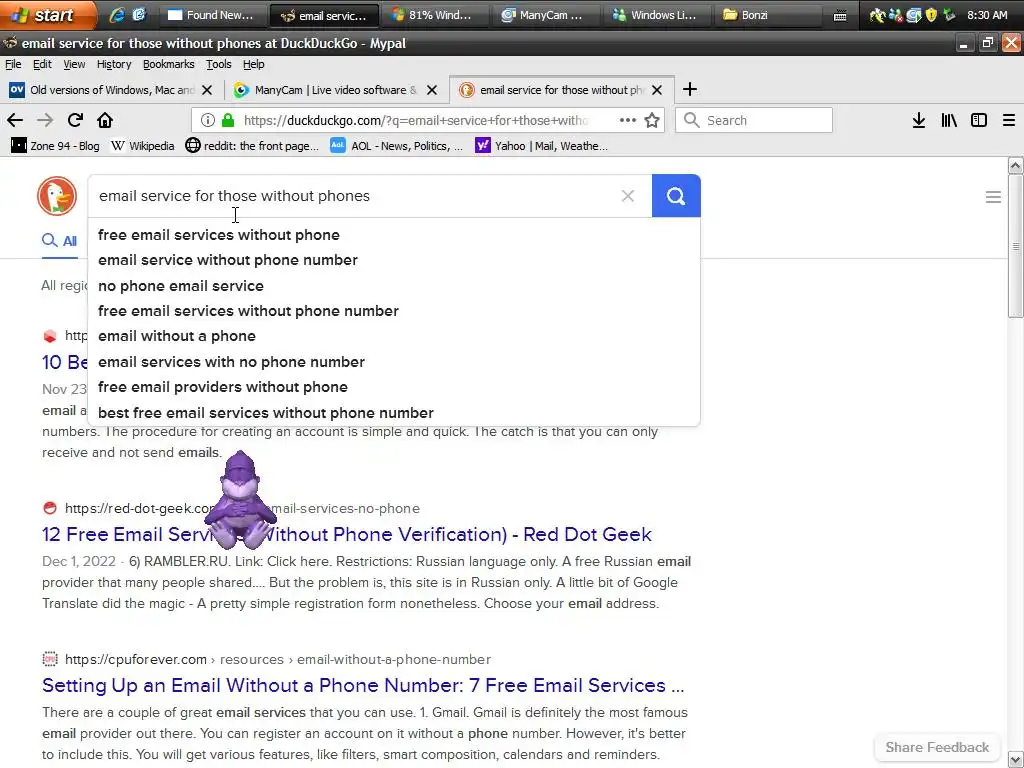Open the View menu
Image resolution: width=1024 pixels, height=768 pixels.
(x=74, y=64)
